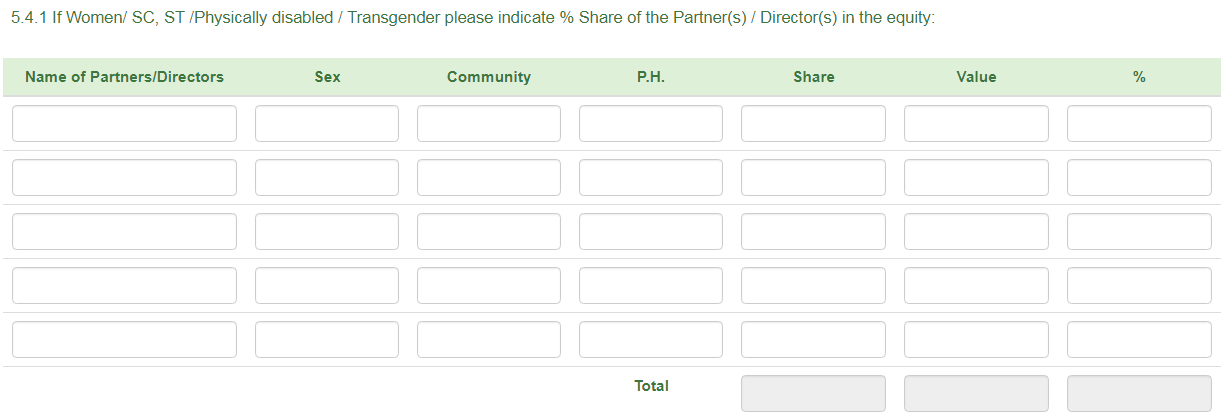Focus the first row Community field

tap(489, 124)
